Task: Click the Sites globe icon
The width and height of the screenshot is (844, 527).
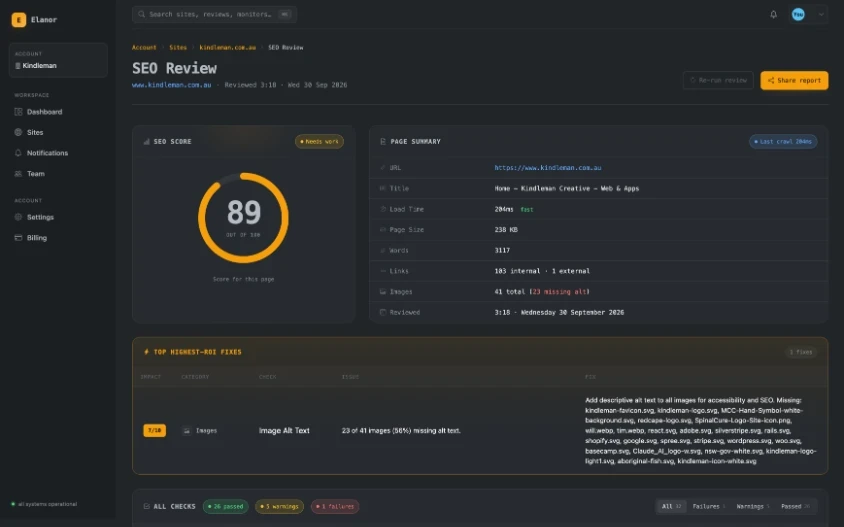Action: tap(18, 132)
